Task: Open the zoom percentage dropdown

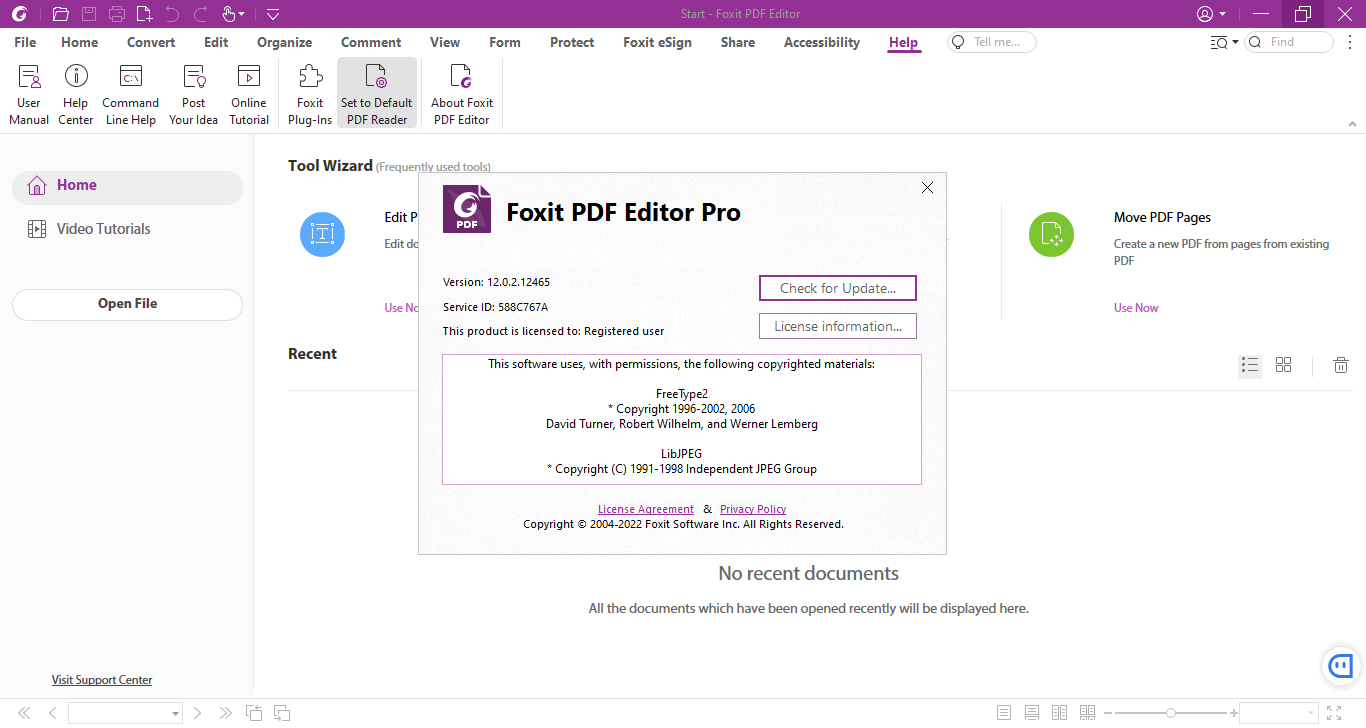Action: point(1309,712)
